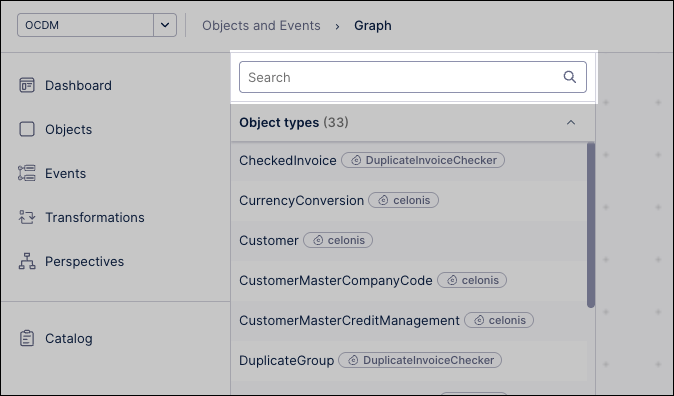Viewport: 674px width, 396px height.
Task: Click the celonis tag beside Customer
Action: point(338,240)
